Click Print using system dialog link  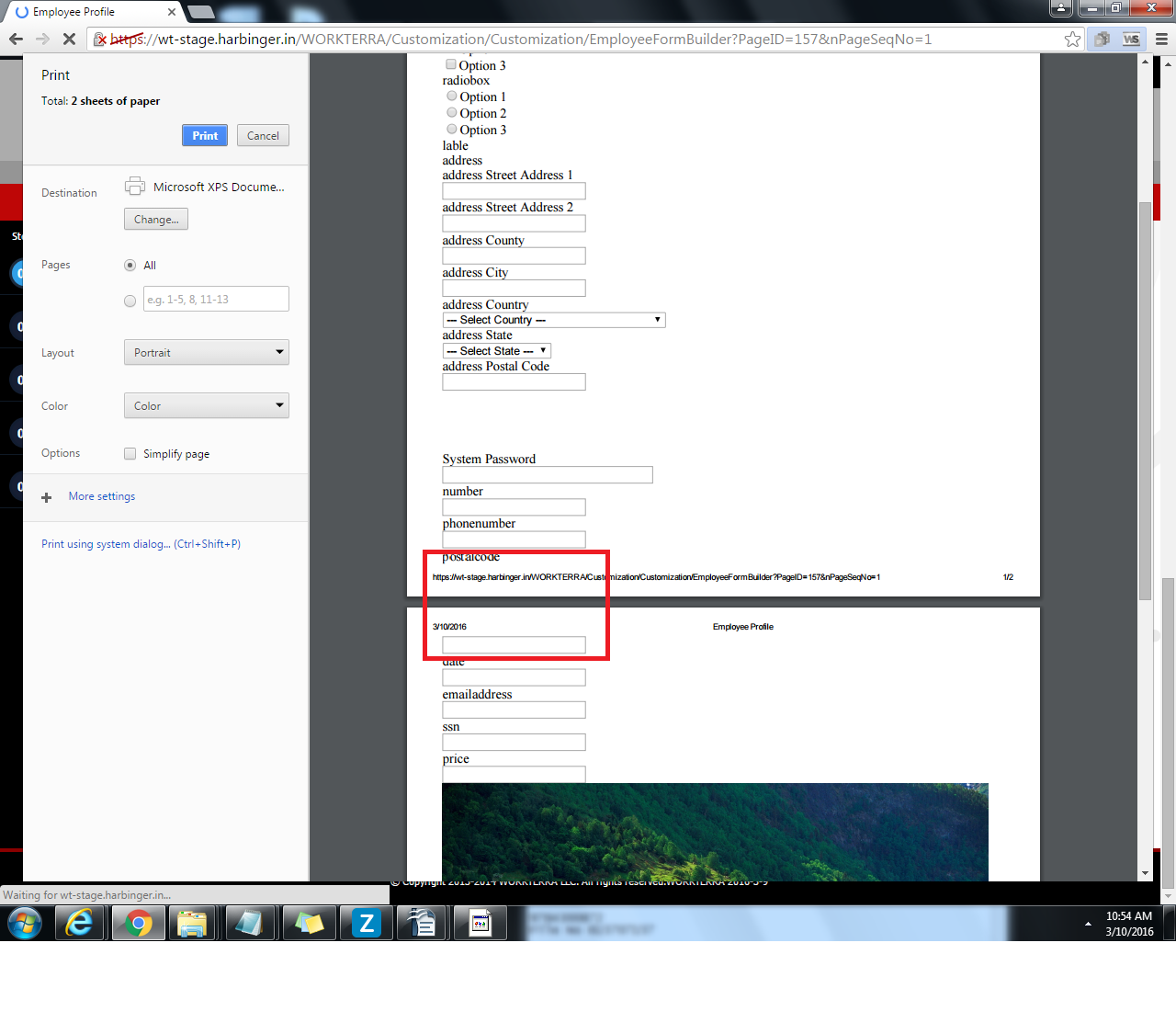(x=141, y=544)
